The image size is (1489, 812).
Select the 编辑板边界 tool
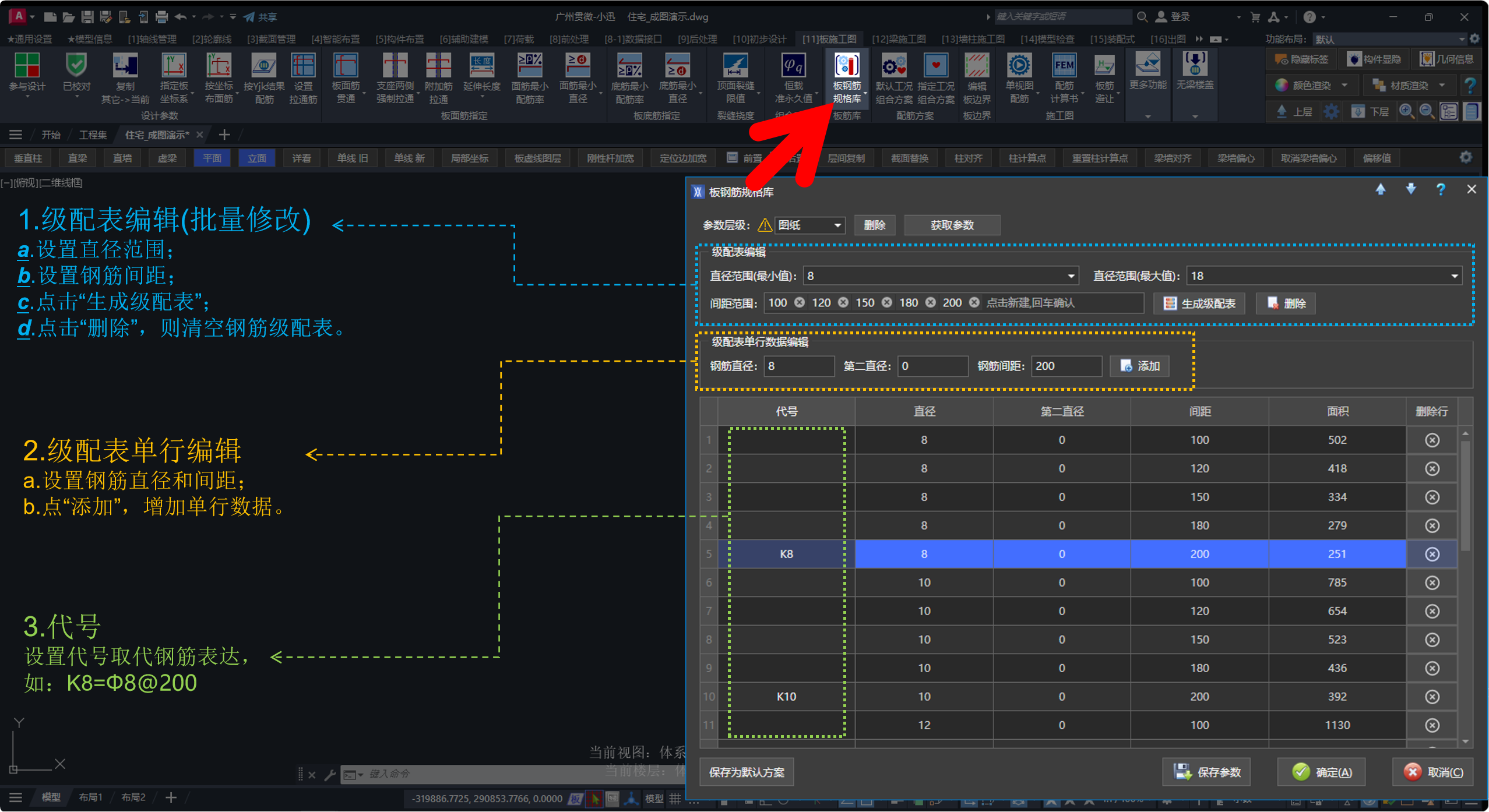click(x=977, y=78)
